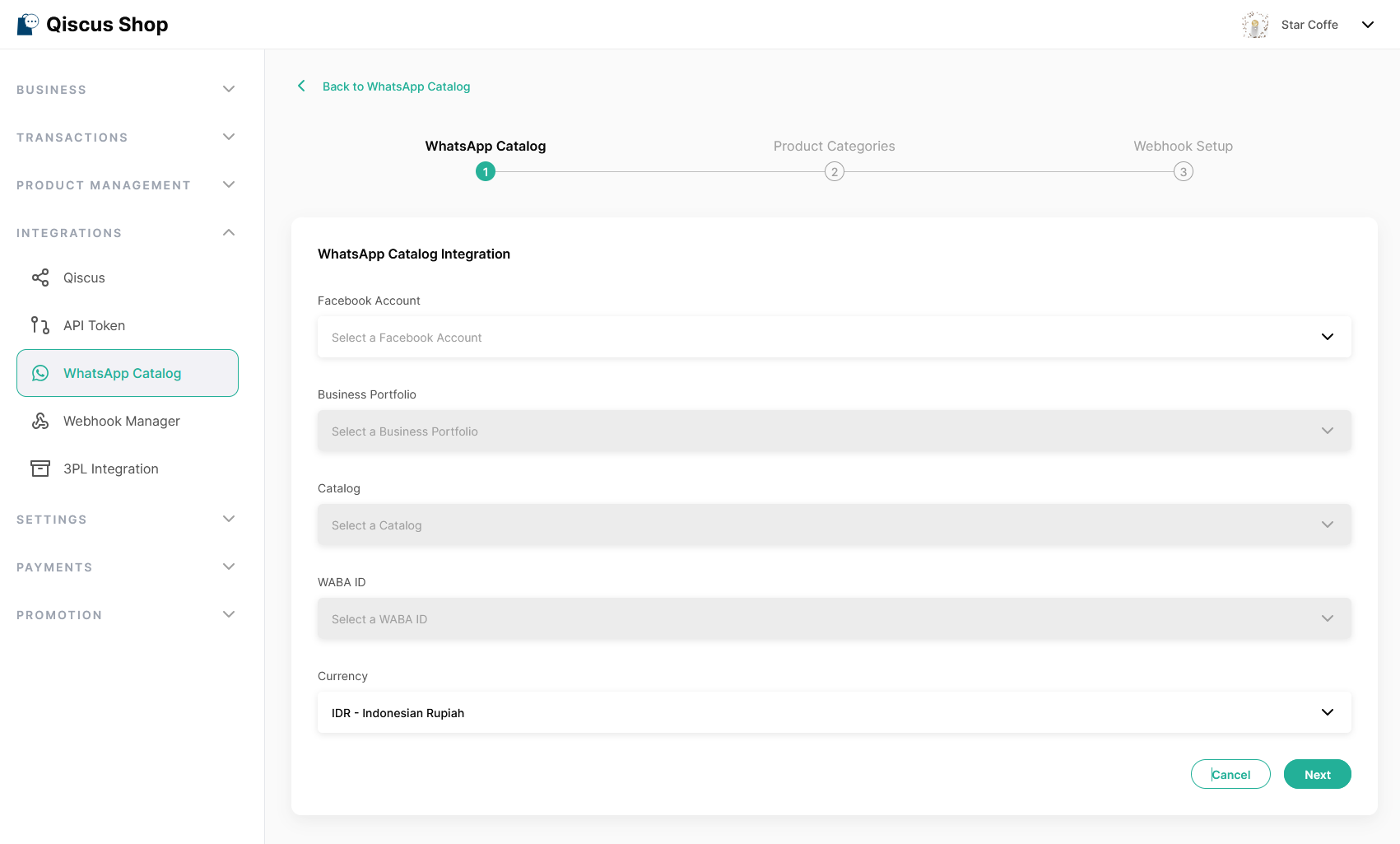Open the Facebook Account dropdown
Viewport: 1400px width, 844px height.
point(834,337)
